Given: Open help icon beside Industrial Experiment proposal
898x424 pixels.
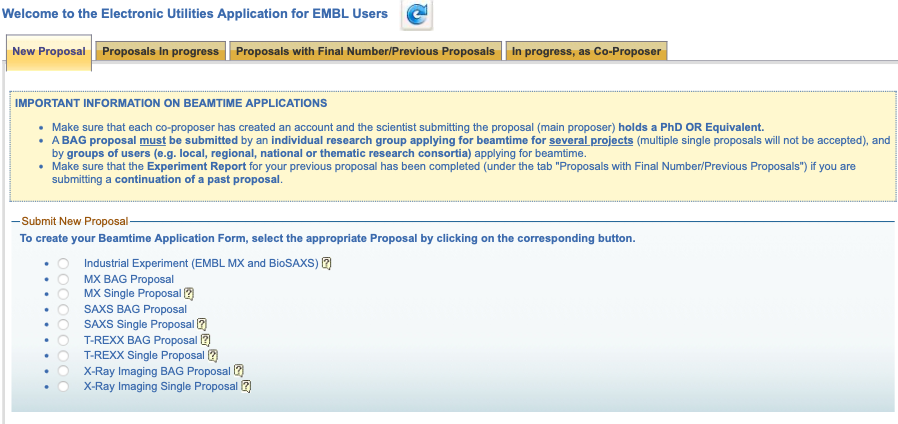Looking at the screenshot, I should [x=327, y=264].
